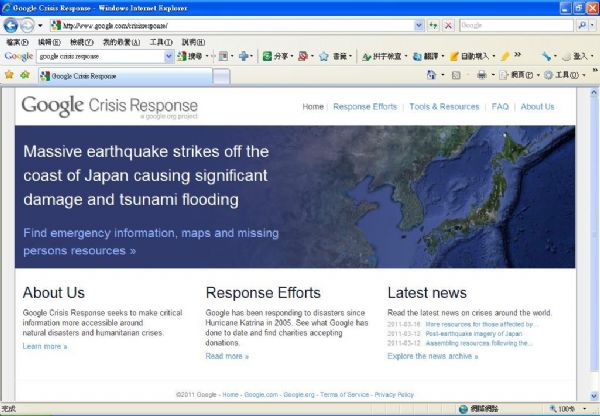Screen dimensions: 600x416
Task: Expand Google Toolbar overflow chevron
Action: coord(517,55)
